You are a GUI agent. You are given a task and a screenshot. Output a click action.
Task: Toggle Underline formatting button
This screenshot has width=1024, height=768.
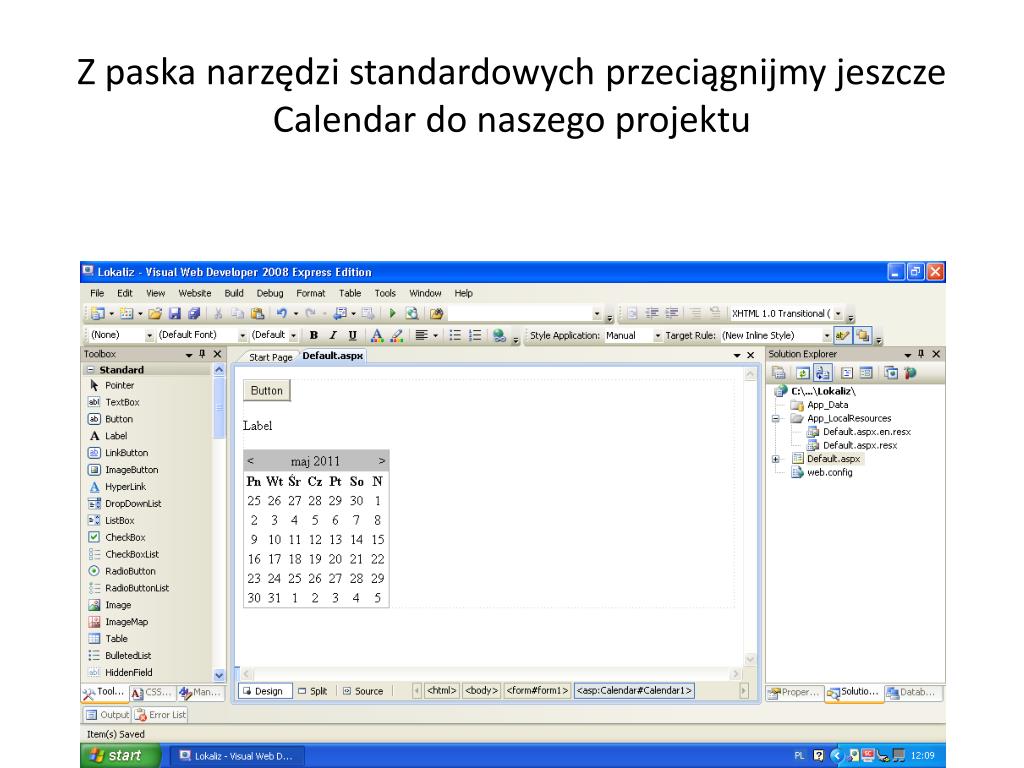353,335
